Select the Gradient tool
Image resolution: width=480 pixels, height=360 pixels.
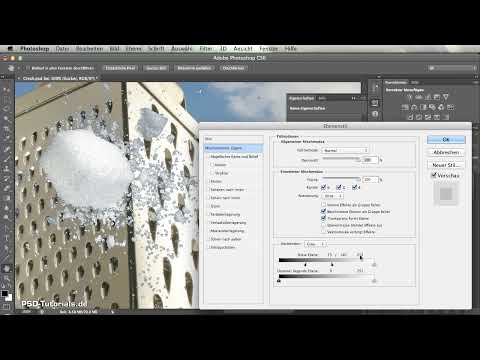[x=6, y=198]
